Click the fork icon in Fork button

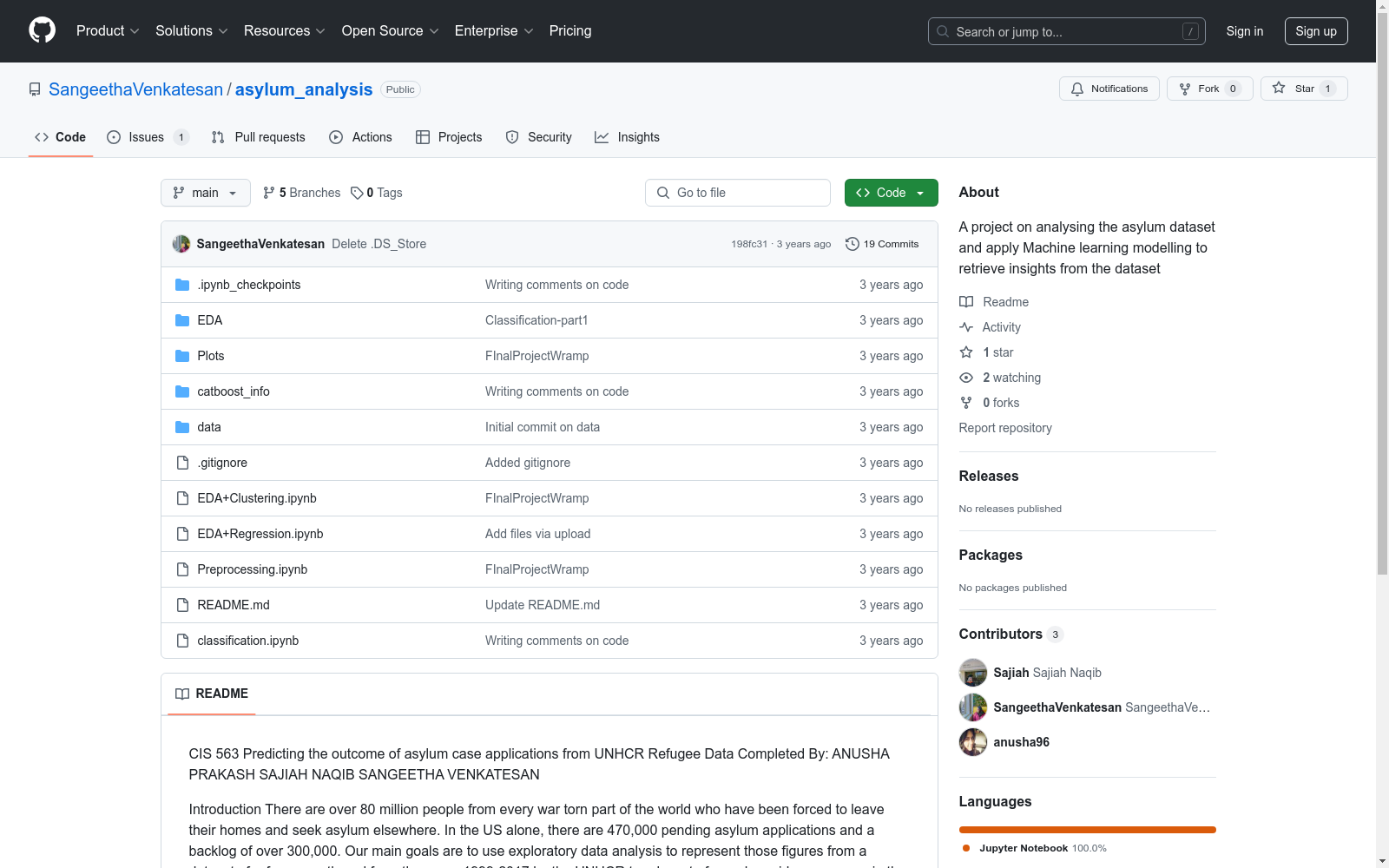(x=1185, y=89)
